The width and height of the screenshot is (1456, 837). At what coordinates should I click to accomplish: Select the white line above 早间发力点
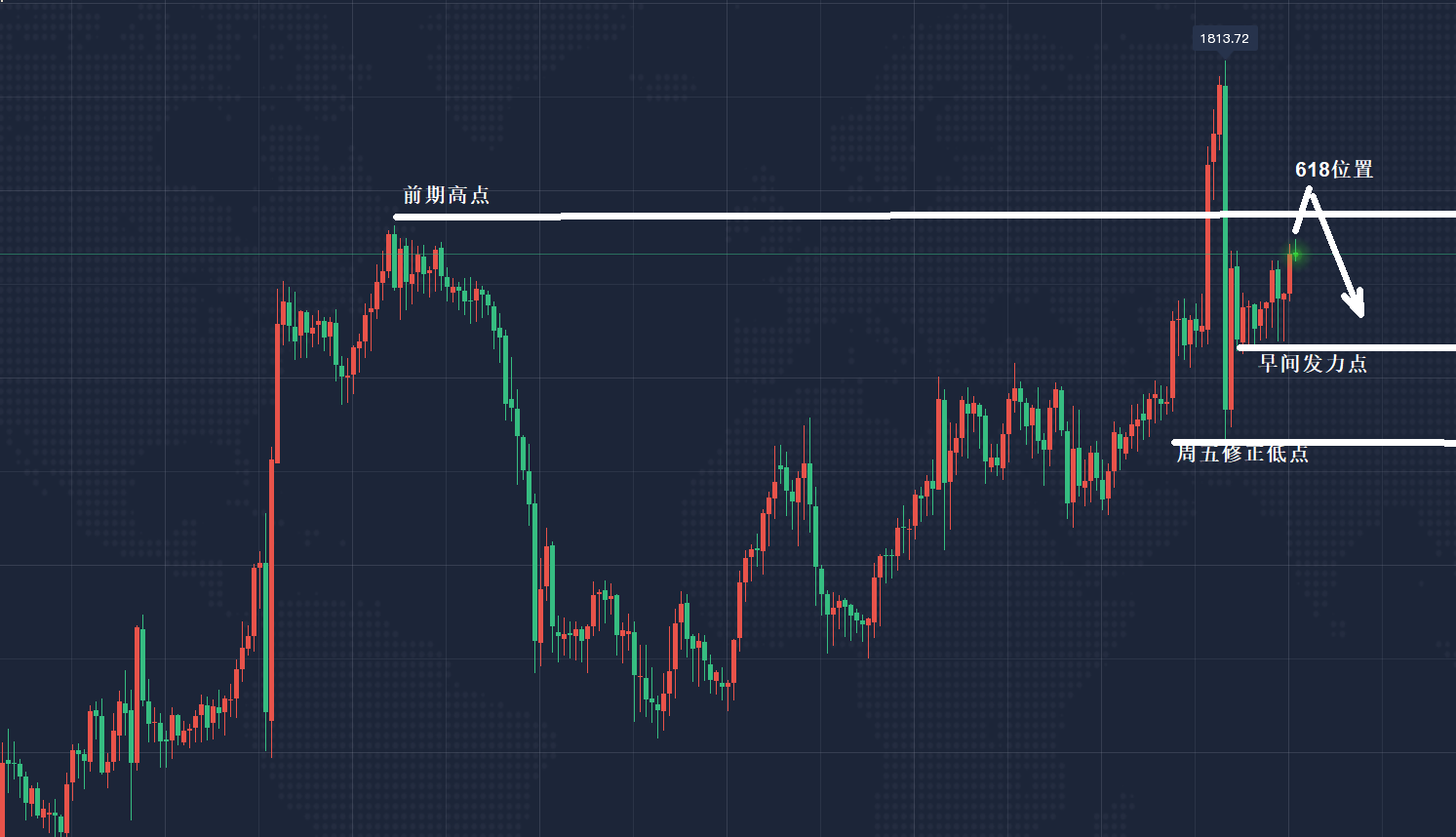[x=1346, y=347]
